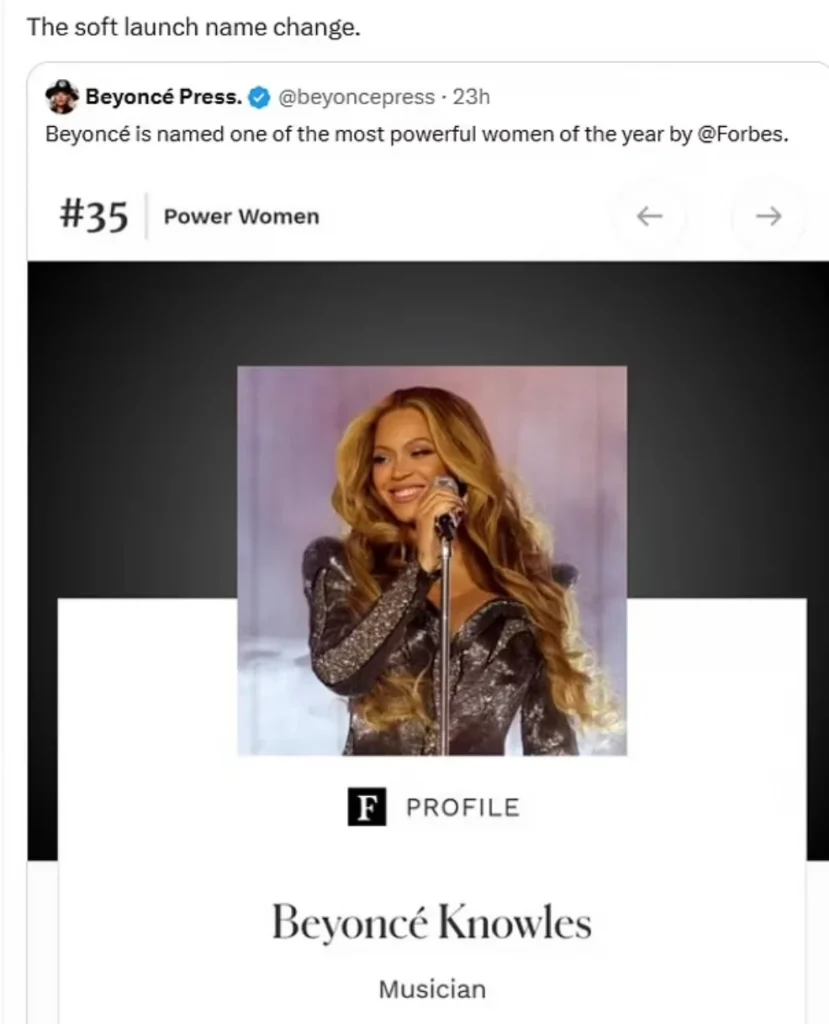Click the #35 ranking number
The image size is (829, 1024).
pos(93,216)
